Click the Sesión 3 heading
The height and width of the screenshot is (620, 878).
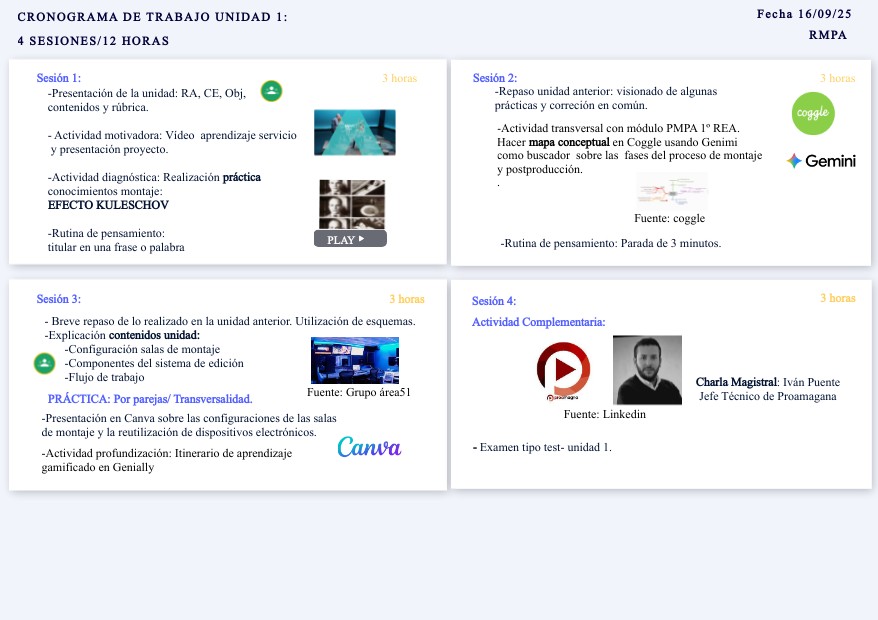click(59, 299)
